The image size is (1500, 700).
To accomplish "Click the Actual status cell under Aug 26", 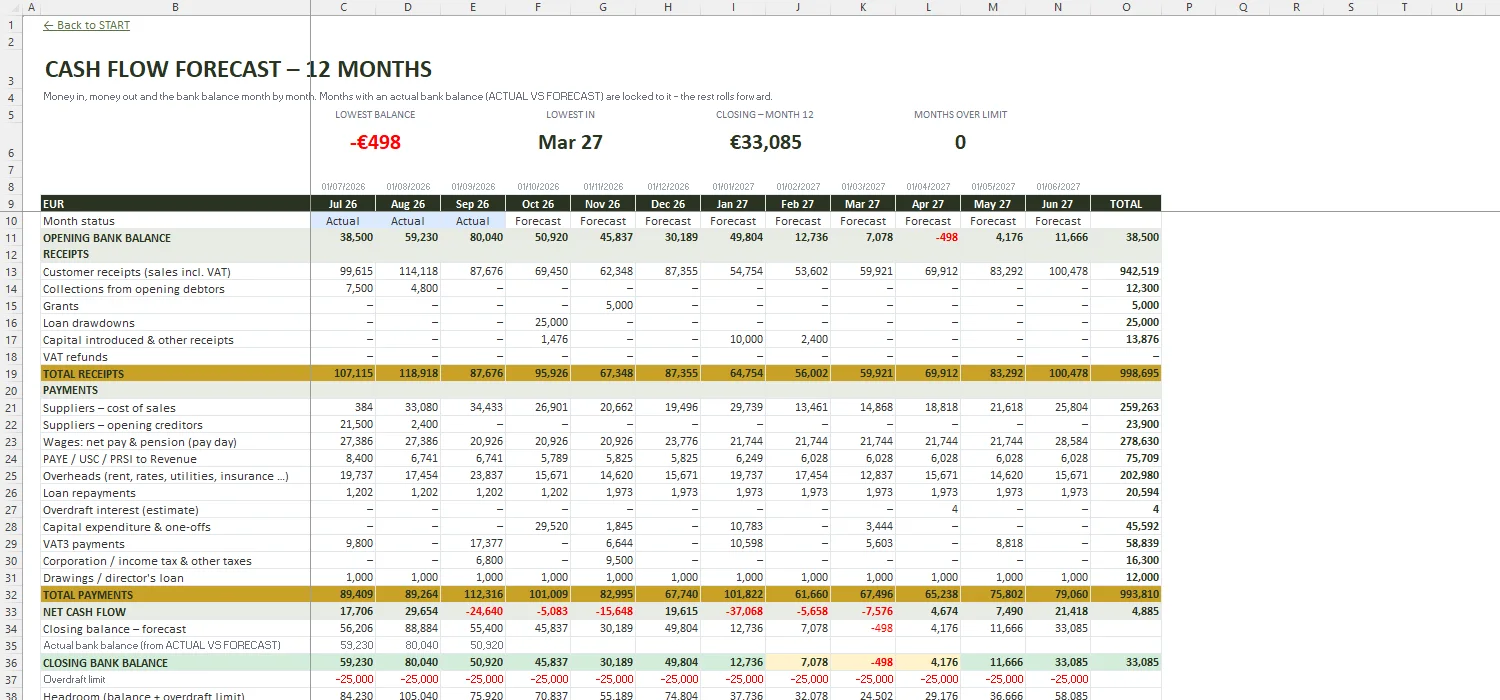I will tap(408, 221).
